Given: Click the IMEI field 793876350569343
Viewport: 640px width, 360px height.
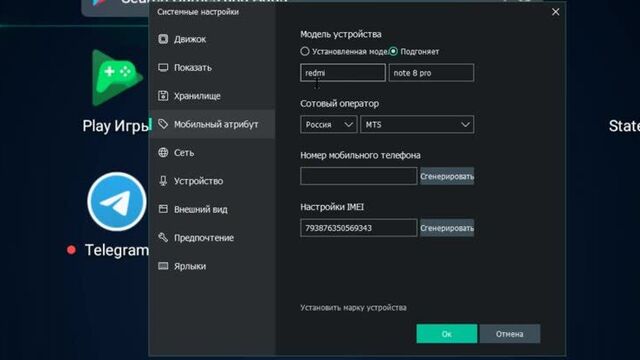Looking at the screenshot, I should click(358, 228).
